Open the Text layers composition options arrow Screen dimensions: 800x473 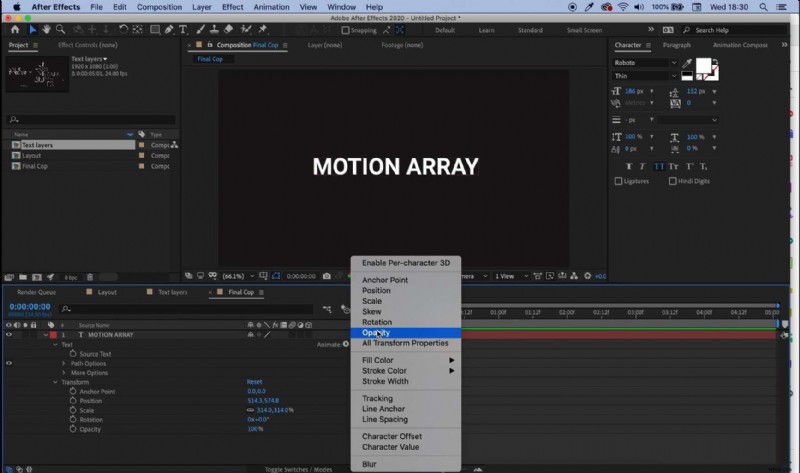pos(105,59)
